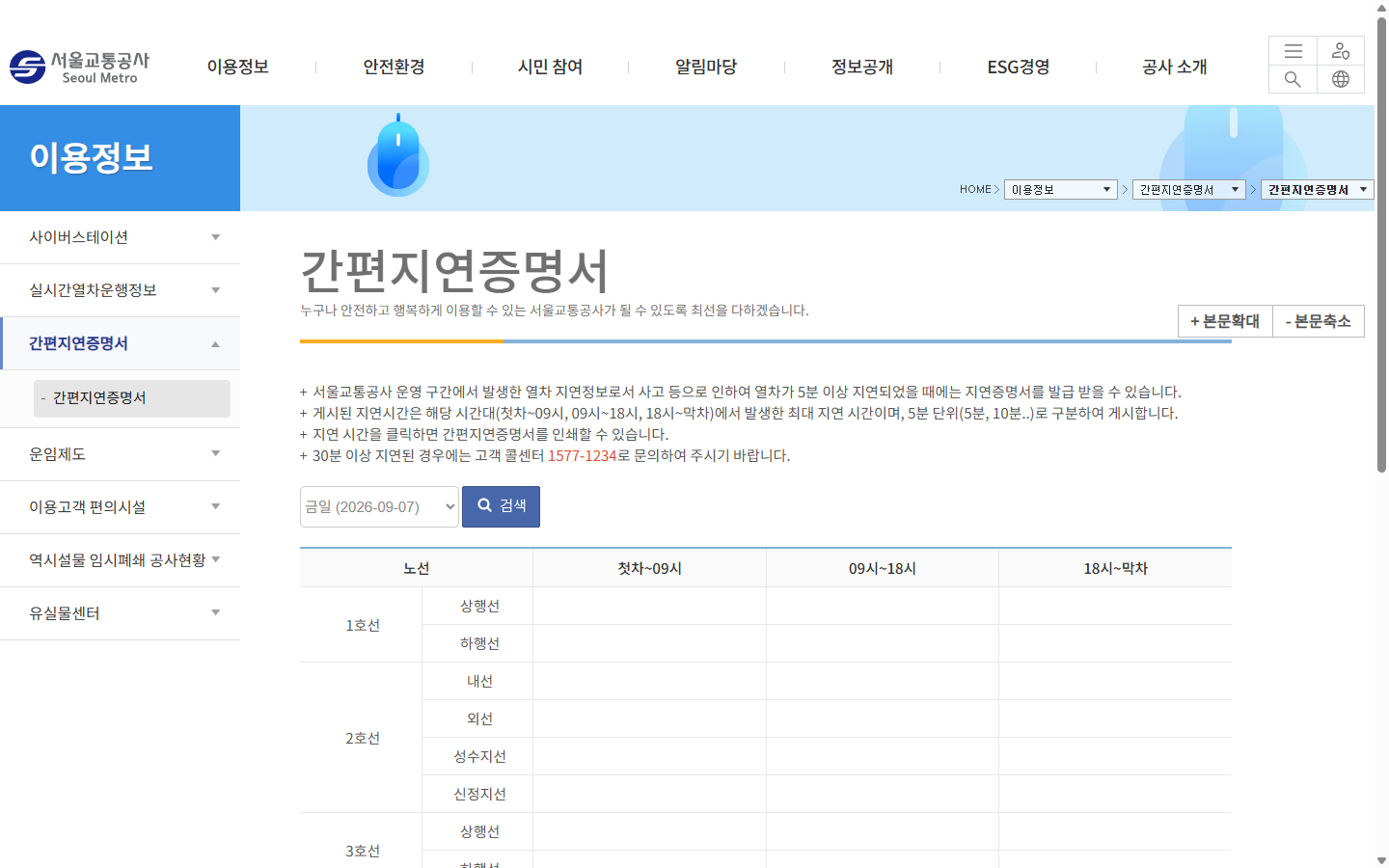Expand 실시간열차운행정보 sidebar section

[120, 290]
